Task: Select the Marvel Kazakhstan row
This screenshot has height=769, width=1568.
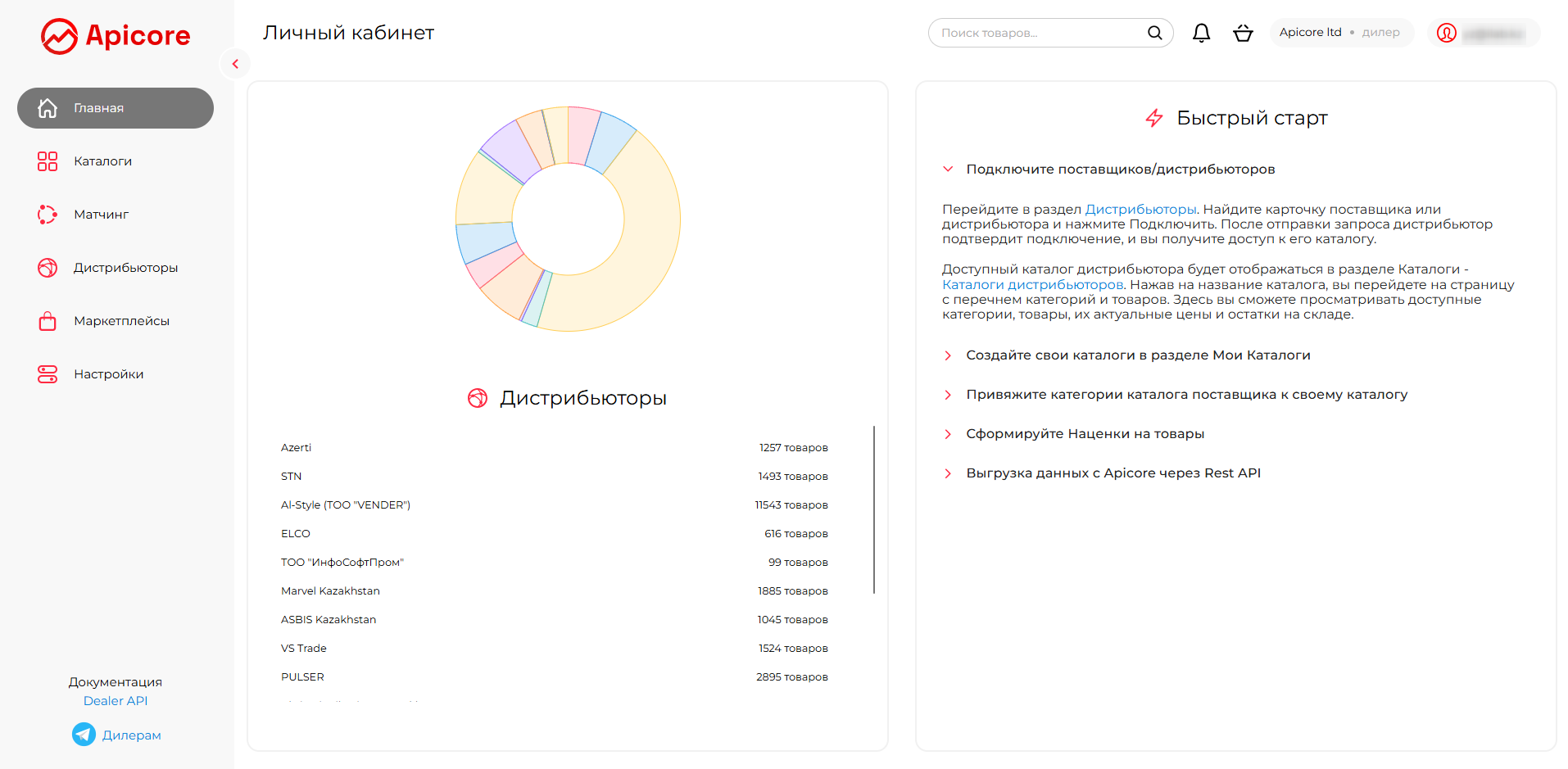Action: (555, 591)
